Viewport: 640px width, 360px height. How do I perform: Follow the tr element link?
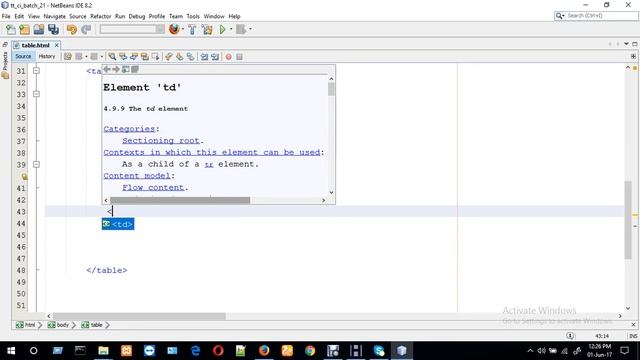point(209,164)
